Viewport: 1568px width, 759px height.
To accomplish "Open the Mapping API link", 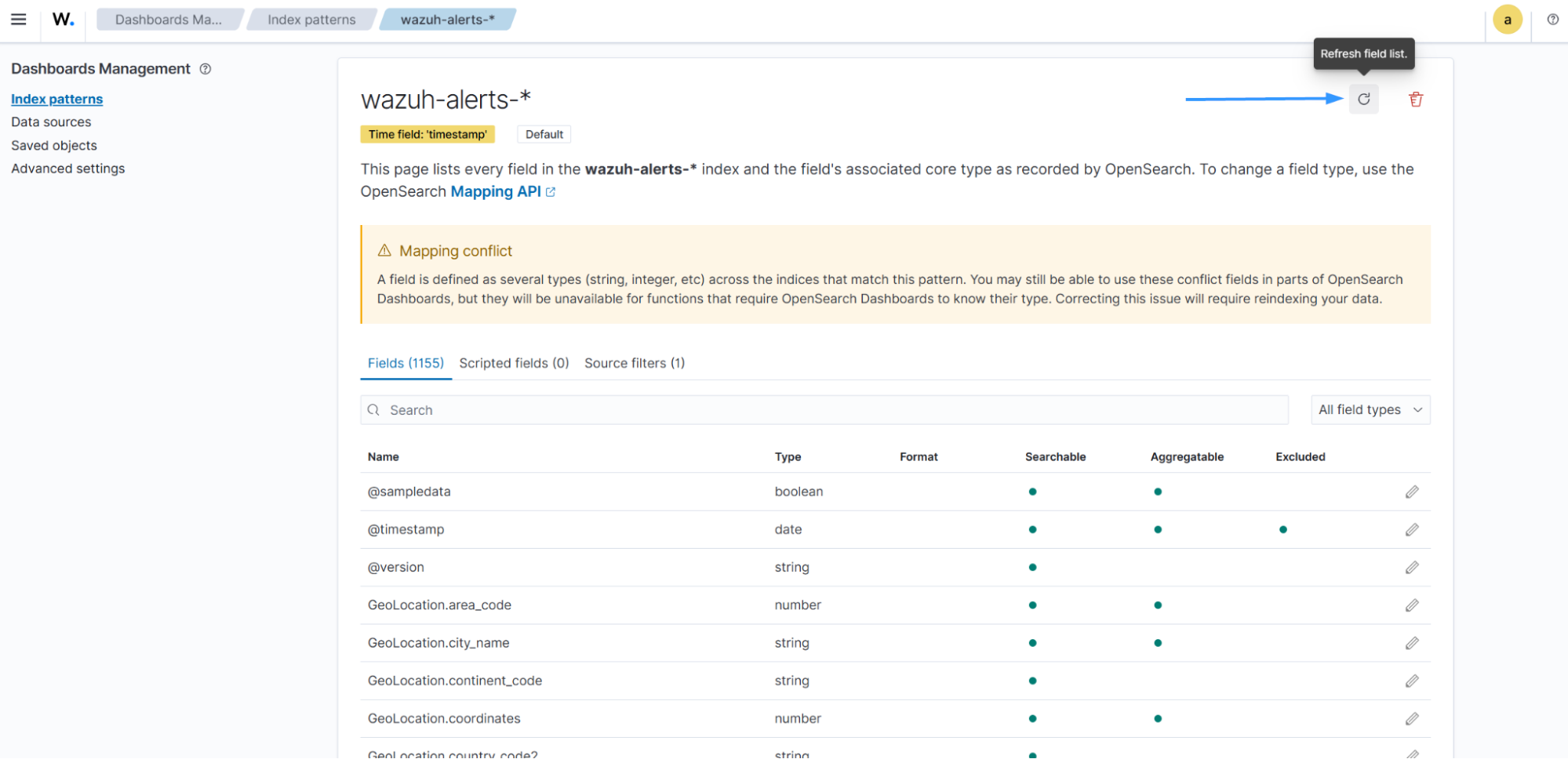I will click(496, 191).
